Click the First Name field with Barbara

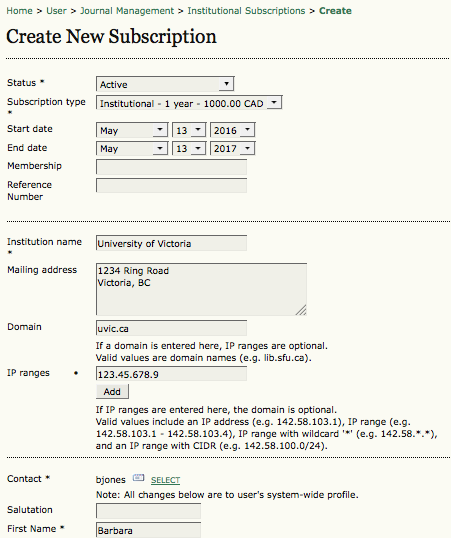pyautogui.click(x=148, y=530)
